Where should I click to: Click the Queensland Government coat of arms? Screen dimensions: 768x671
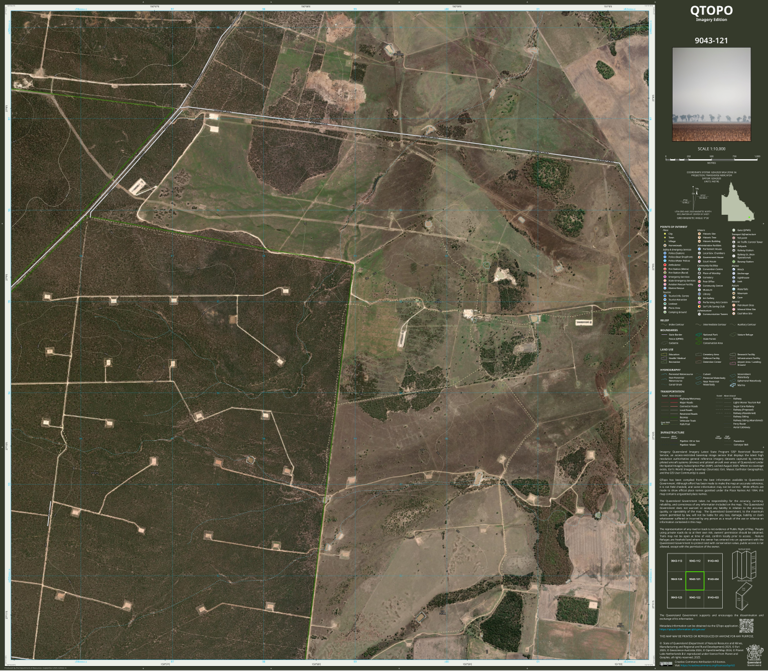(755, 656)
